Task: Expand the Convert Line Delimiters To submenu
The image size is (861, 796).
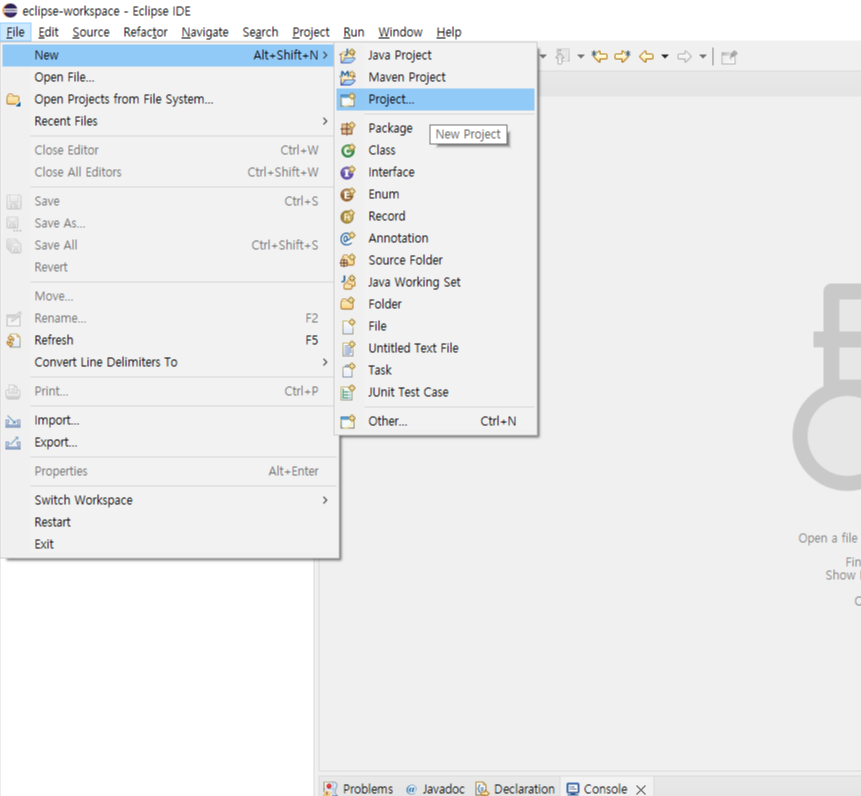Action: [168, 362]
